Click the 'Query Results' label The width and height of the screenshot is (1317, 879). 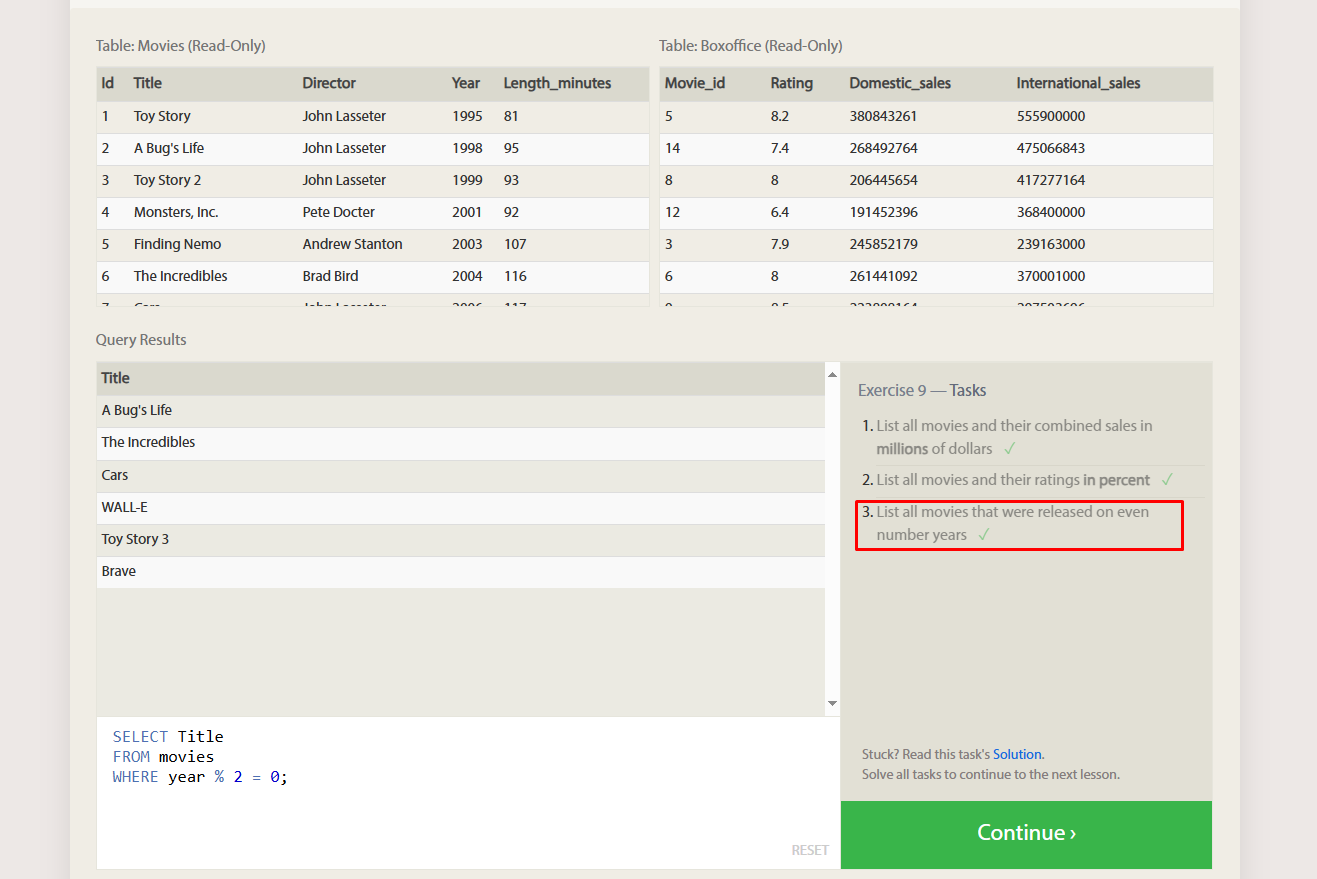[x=141, y=340]
